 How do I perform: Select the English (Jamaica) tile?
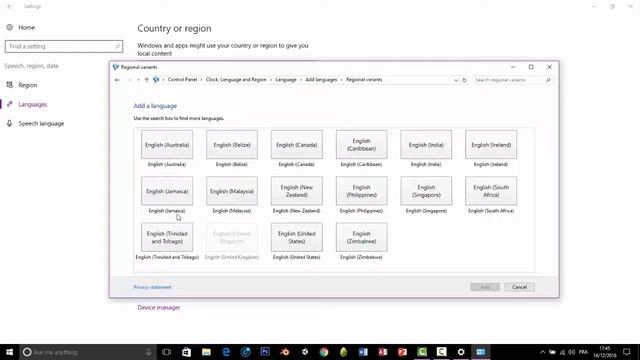167,191
